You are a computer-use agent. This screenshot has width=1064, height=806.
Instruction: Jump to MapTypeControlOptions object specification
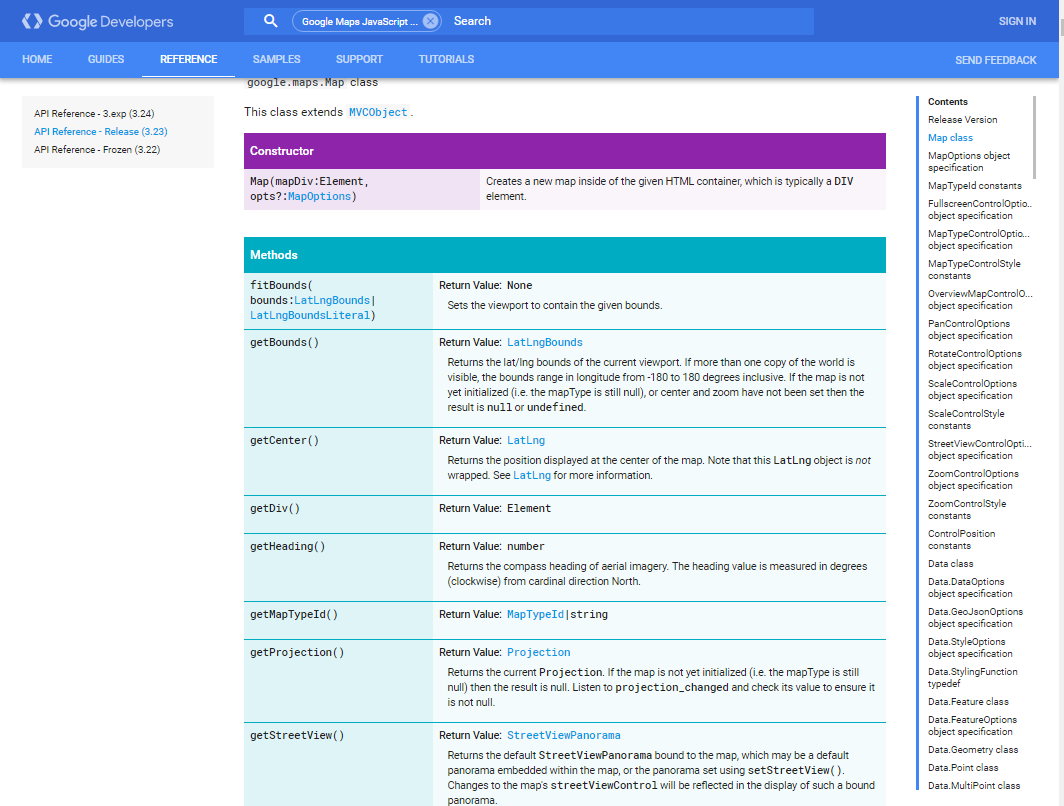click(978, 239)
